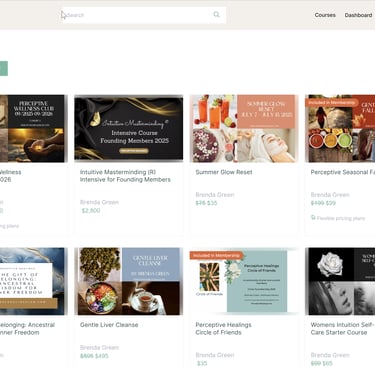Click Included in Membership badge on Circle of Friends
The height and width of the screenshot is (366, 375).
click(x=216, y=255)
